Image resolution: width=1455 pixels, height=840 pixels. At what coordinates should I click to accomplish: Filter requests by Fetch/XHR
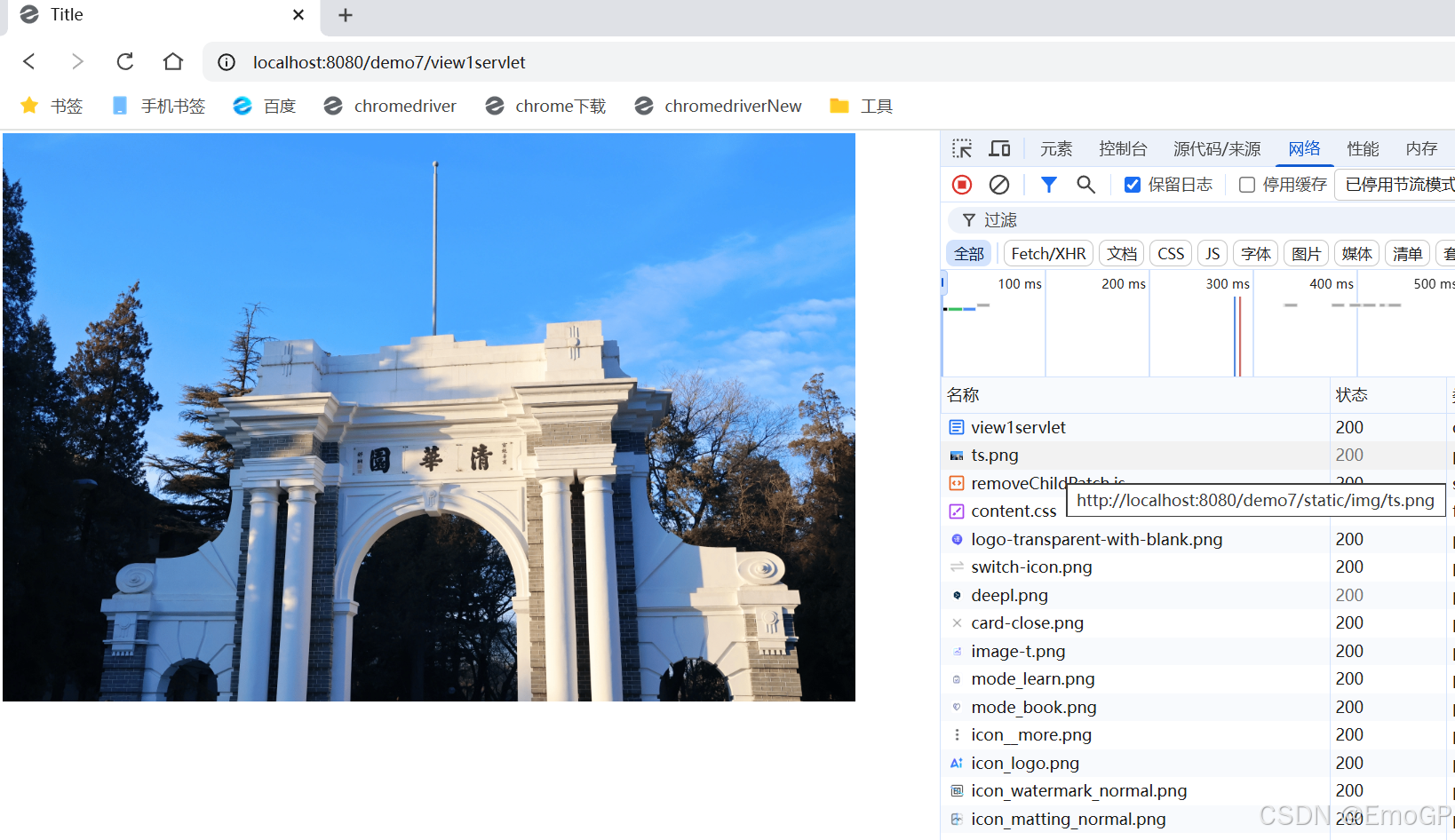(1048, 254)
